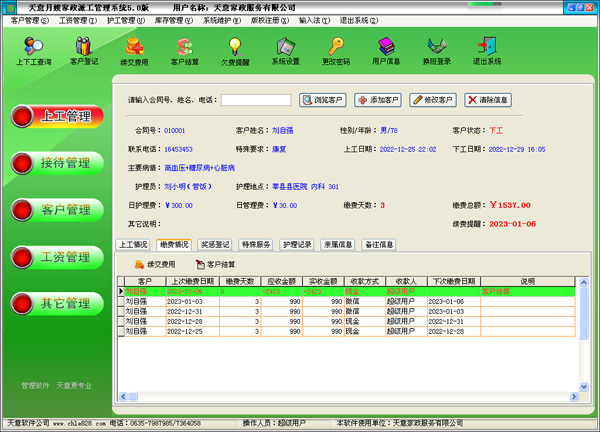600x432 pixels.
Task: Click the 客户登记 toolbar icon
Action: pyautogui.click(x=84, y=50)
